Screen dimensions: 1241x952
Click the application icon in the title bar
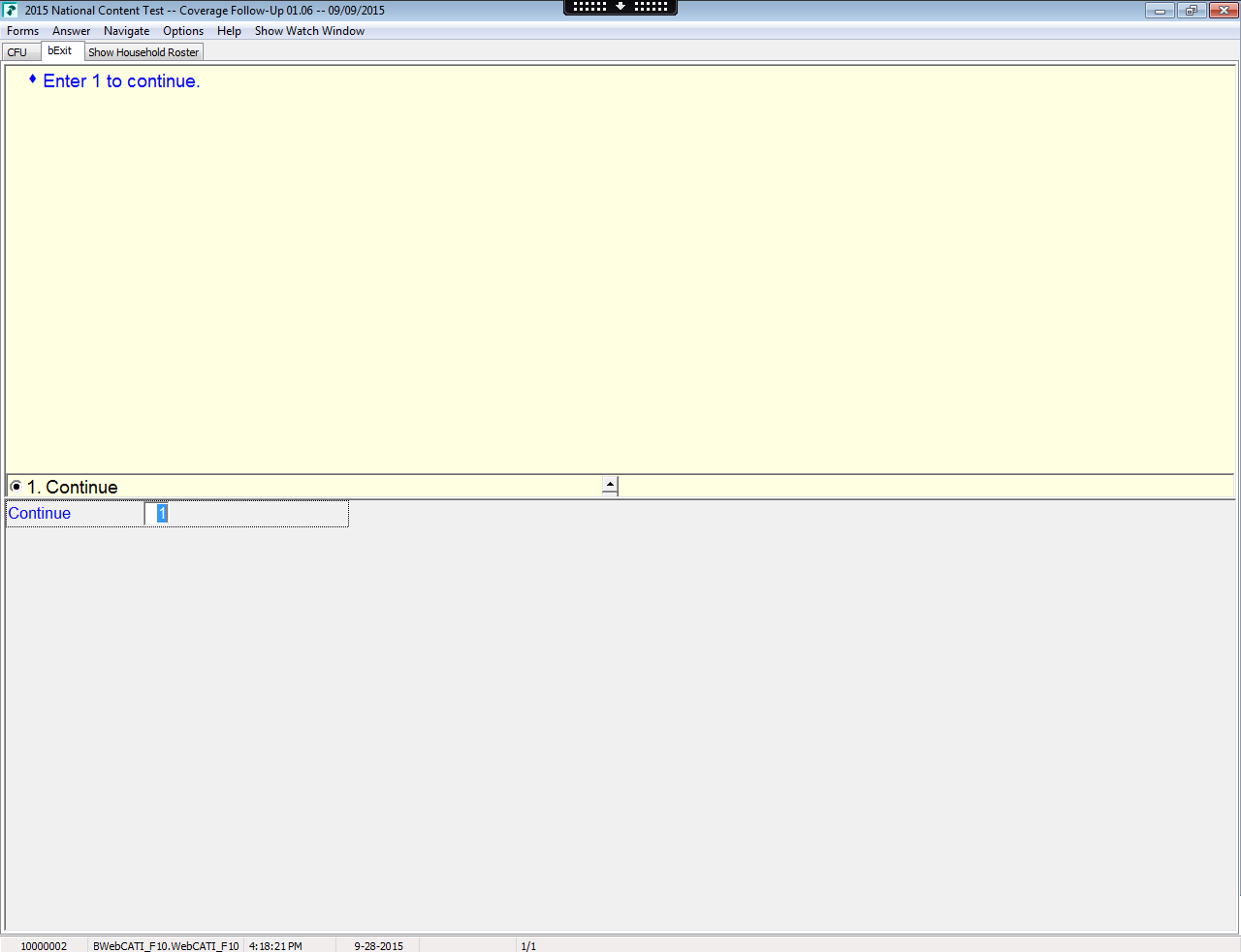click(11, 11)
